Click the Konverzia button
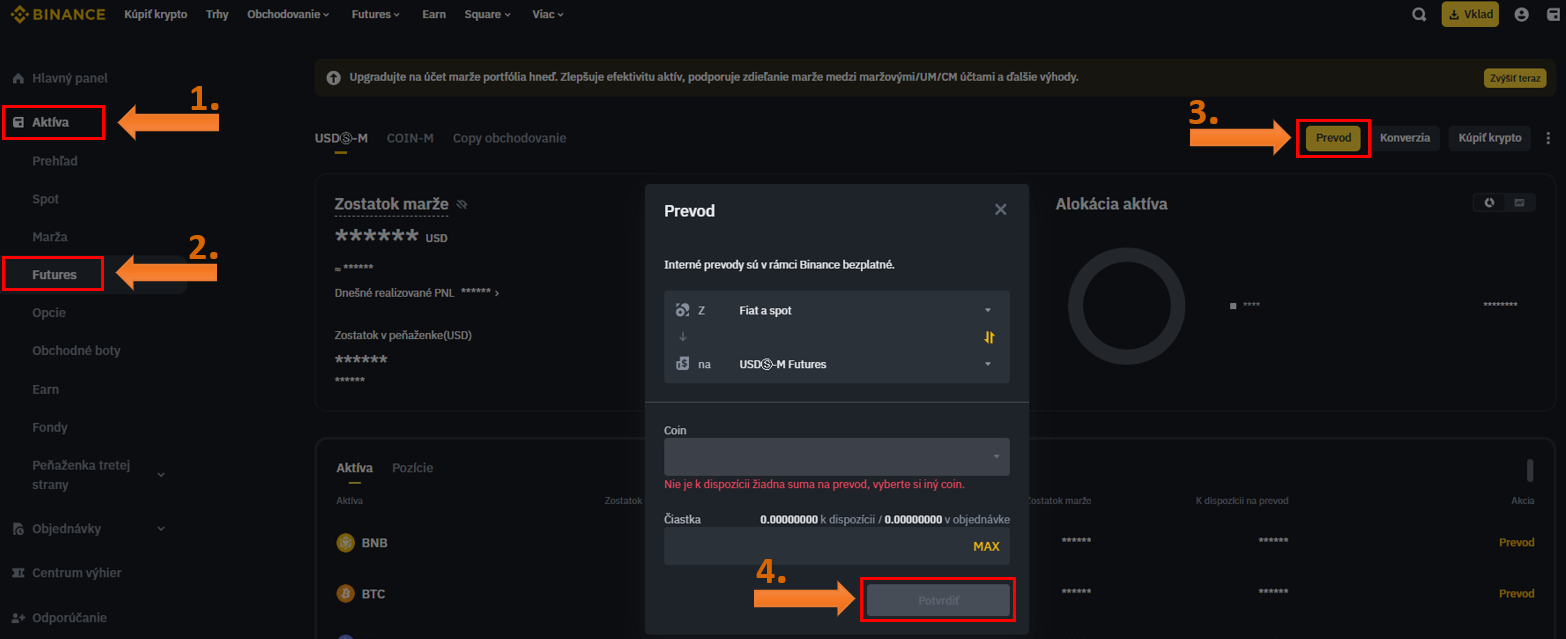 coord(1404,138)
